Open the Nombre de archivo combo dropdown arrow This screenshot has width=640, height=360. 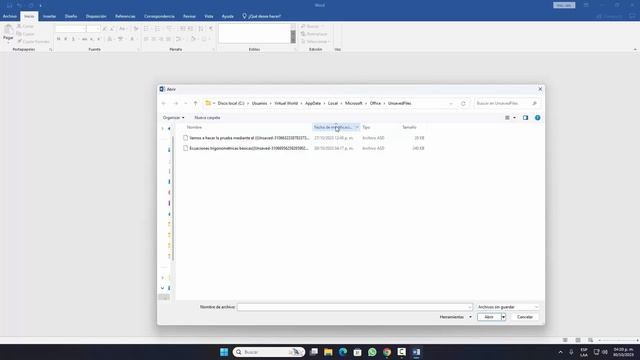pos(469,307)
